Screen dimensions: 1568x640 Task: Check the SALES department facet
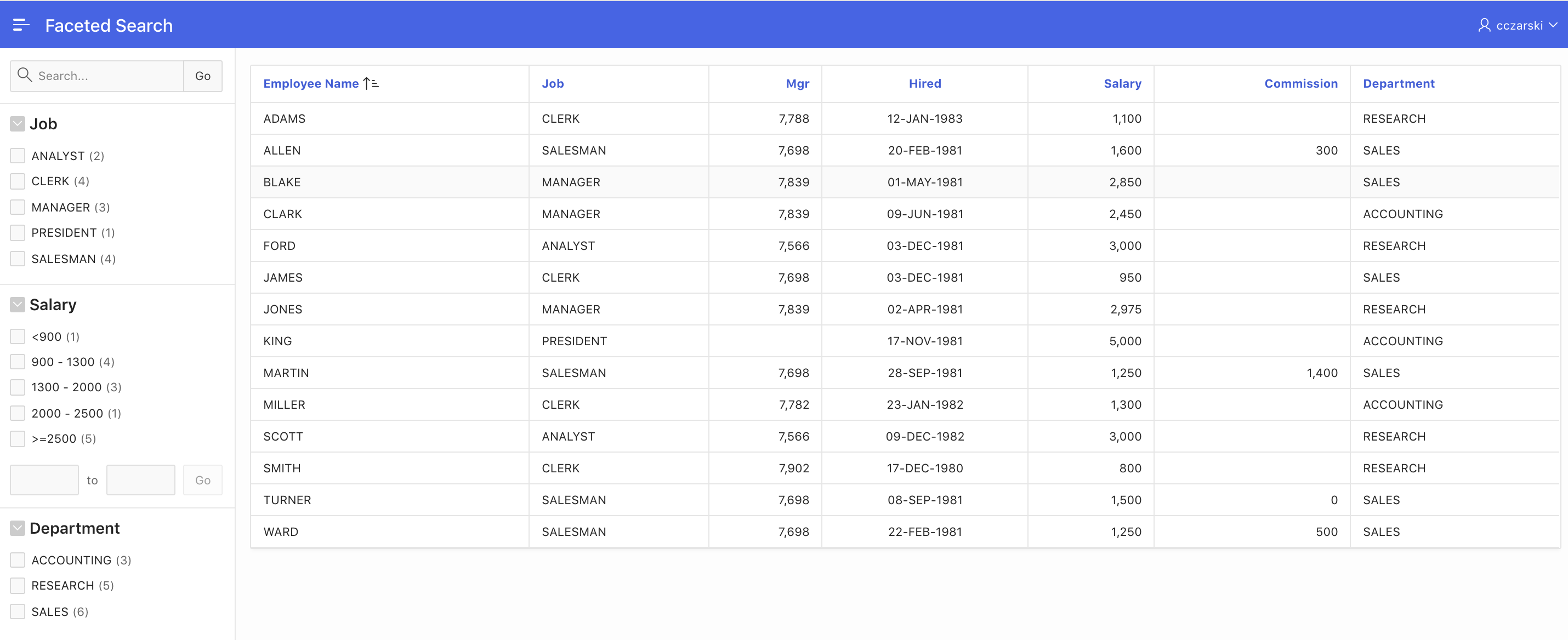tap(17, 612)
